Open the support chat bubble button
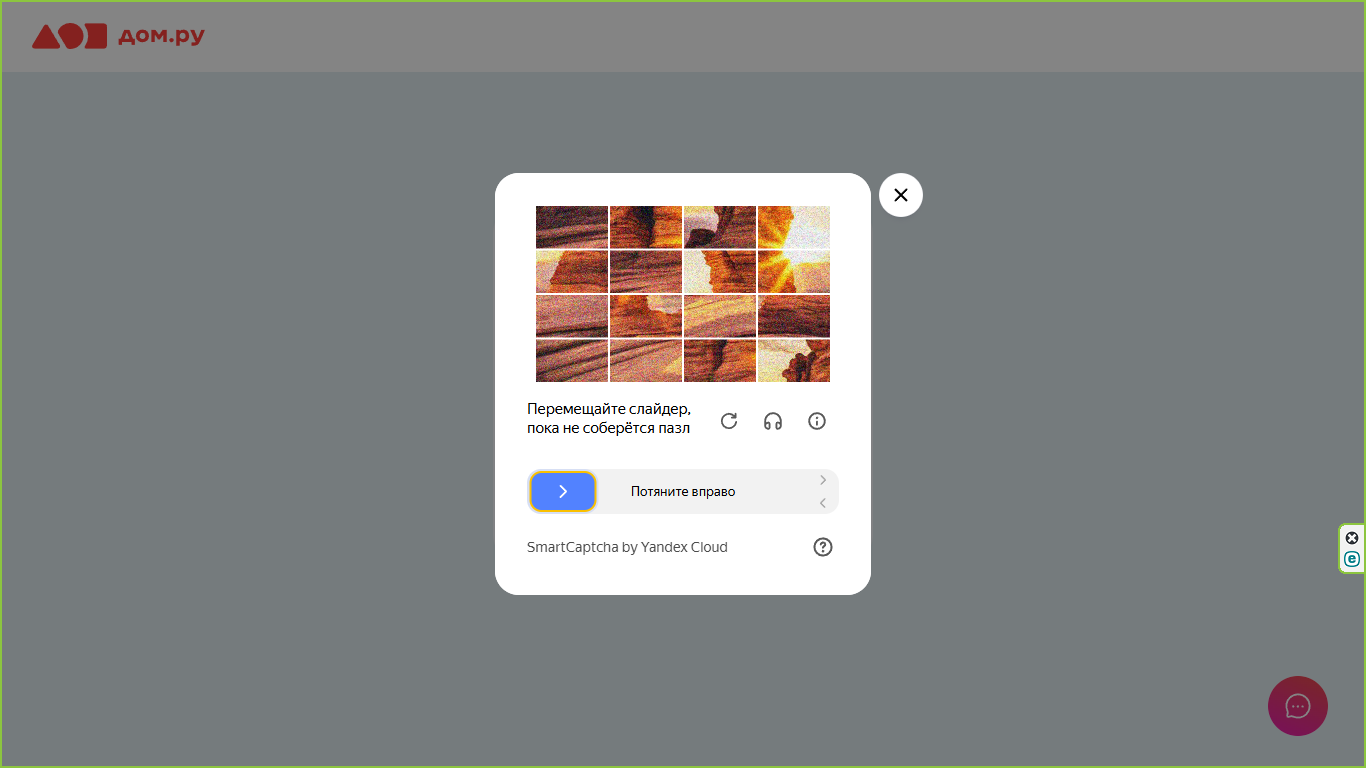1366x768 pixels. coord(1298,706)
